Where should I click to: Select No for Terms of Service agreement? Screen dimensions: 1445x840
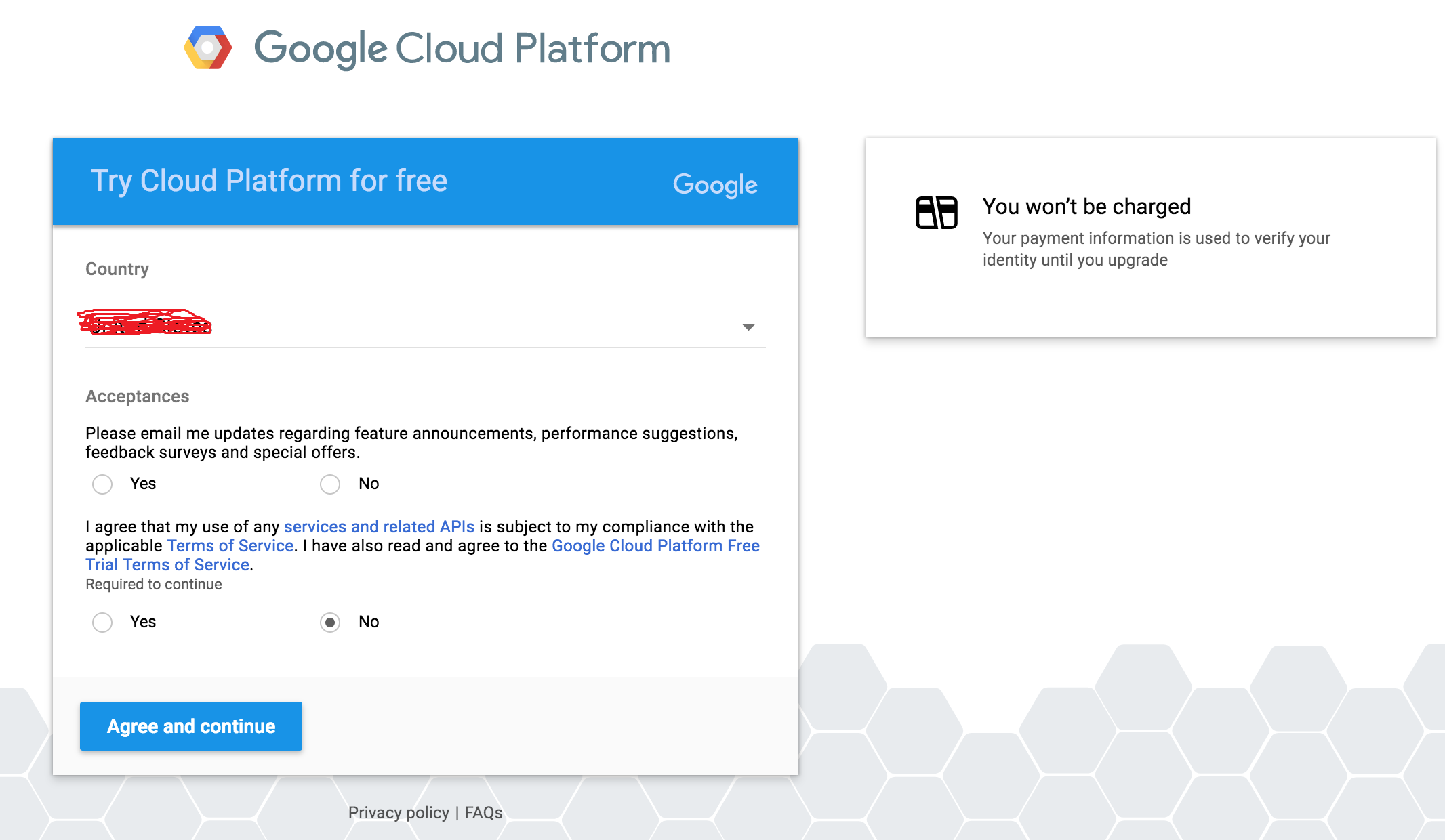click(x=330, y=623)
